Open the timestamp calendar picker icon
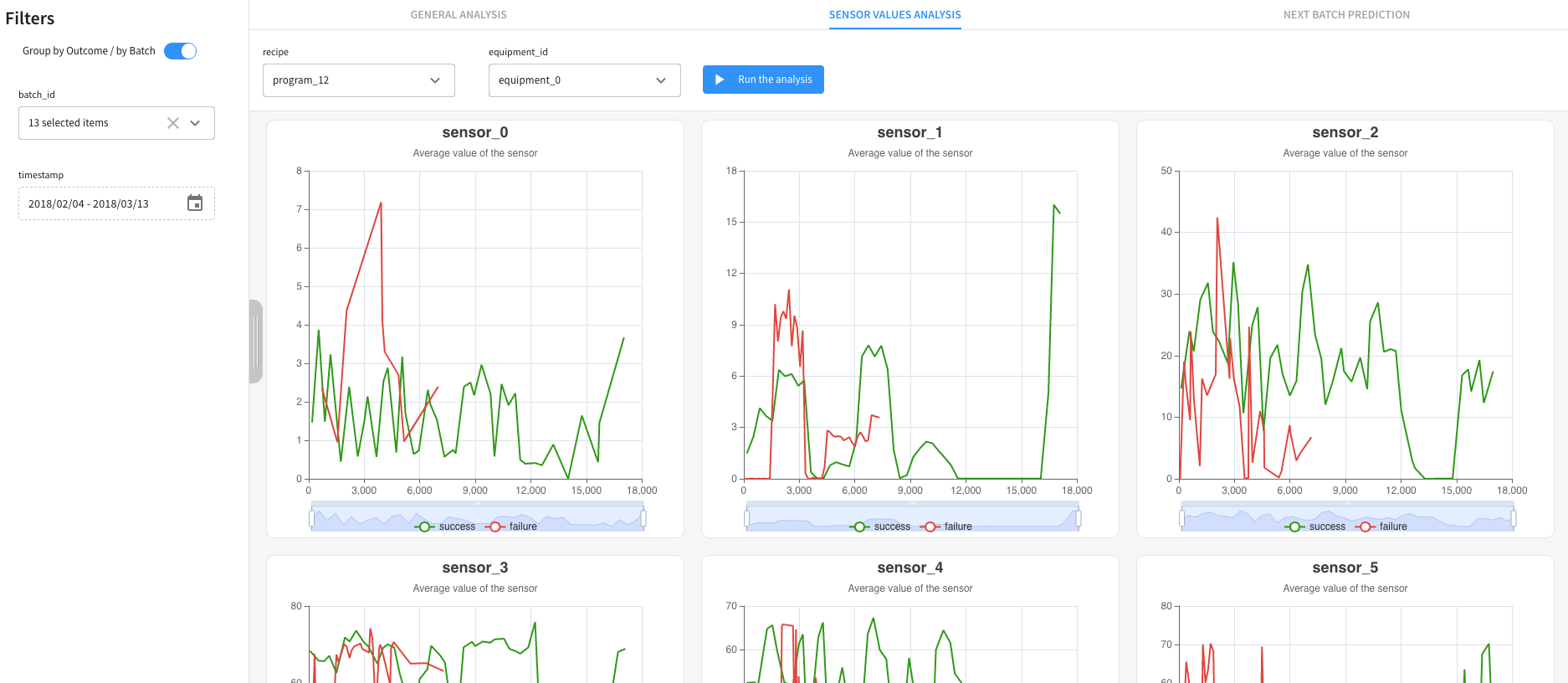 coord(195,203)
